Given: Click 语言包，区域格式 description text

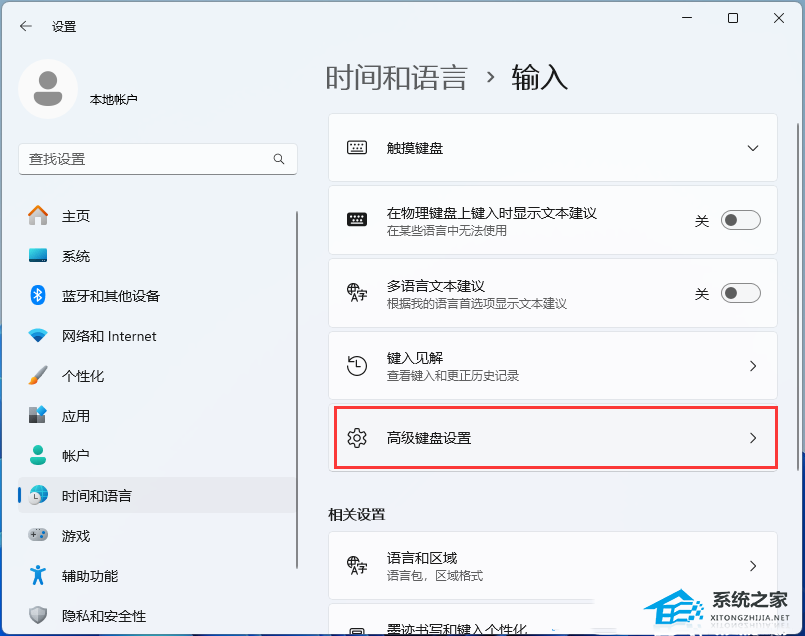Looking at the screenshot, I should pyautogui.click(x=435, y=576).
